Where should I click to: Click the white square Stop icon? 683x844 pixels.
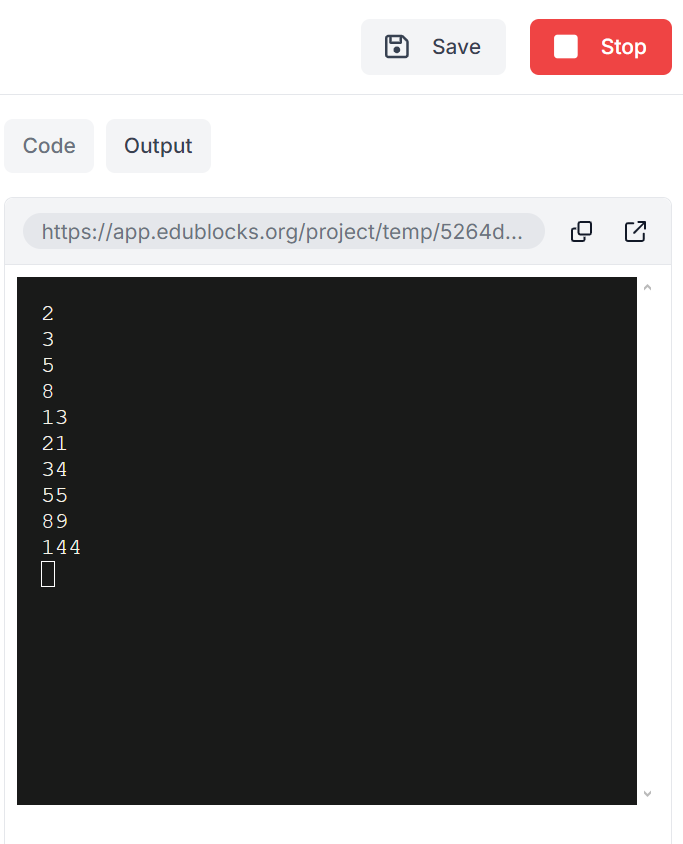click(x=566, y=47)
